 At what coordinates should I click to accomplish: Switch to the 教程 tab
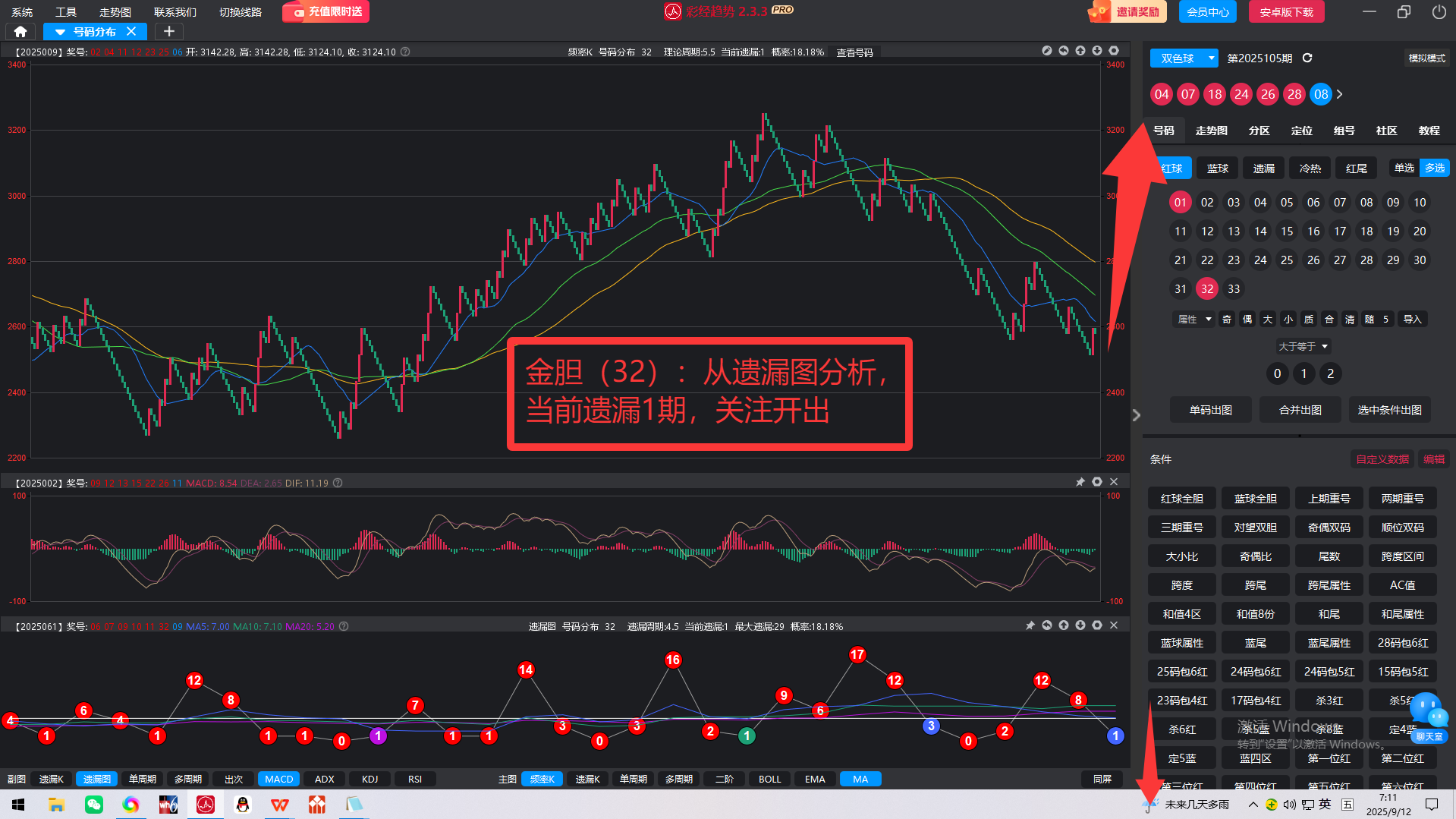[x=1429, y=131]
